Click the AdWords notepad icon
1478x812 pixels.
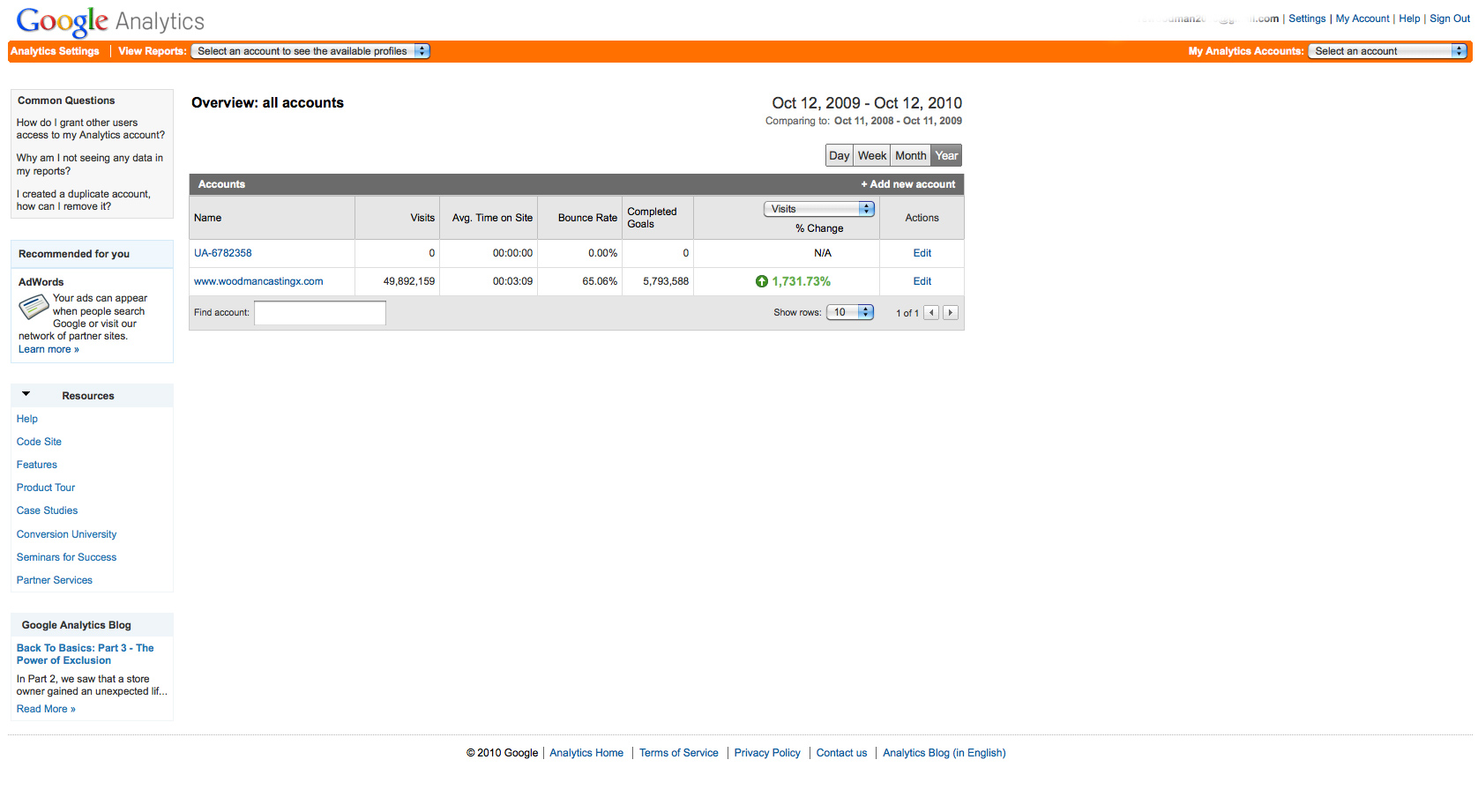click(x=34, y=307)
